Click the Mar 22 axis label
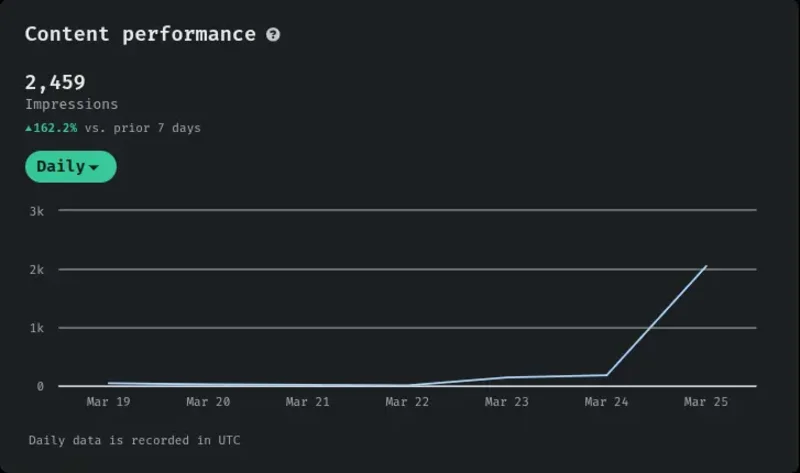 tap(407, 402)
